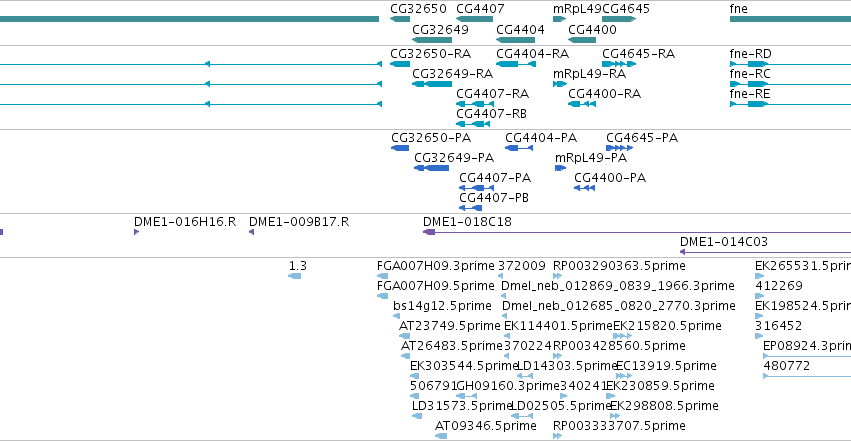
Task: Click the EK230859.5prime EST label
Action: point(661,387)
